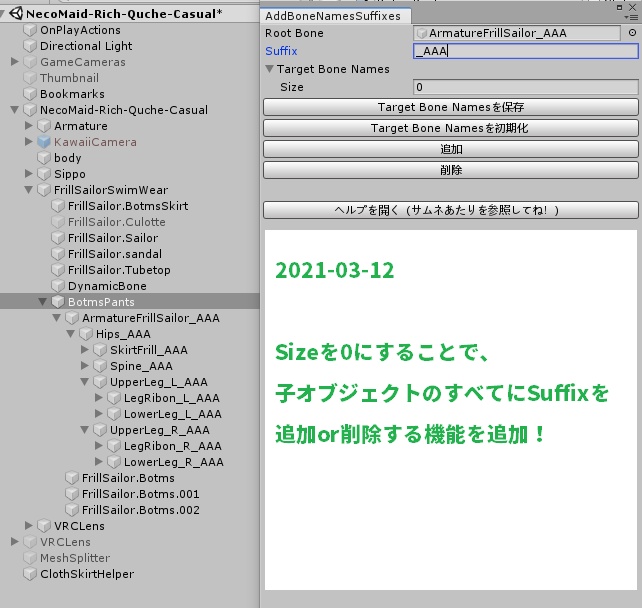642x608 pixels.
Task: Collapse the NecoMaid-Rich-Quche-Casual child object
Action: click(x=15, y=110)
